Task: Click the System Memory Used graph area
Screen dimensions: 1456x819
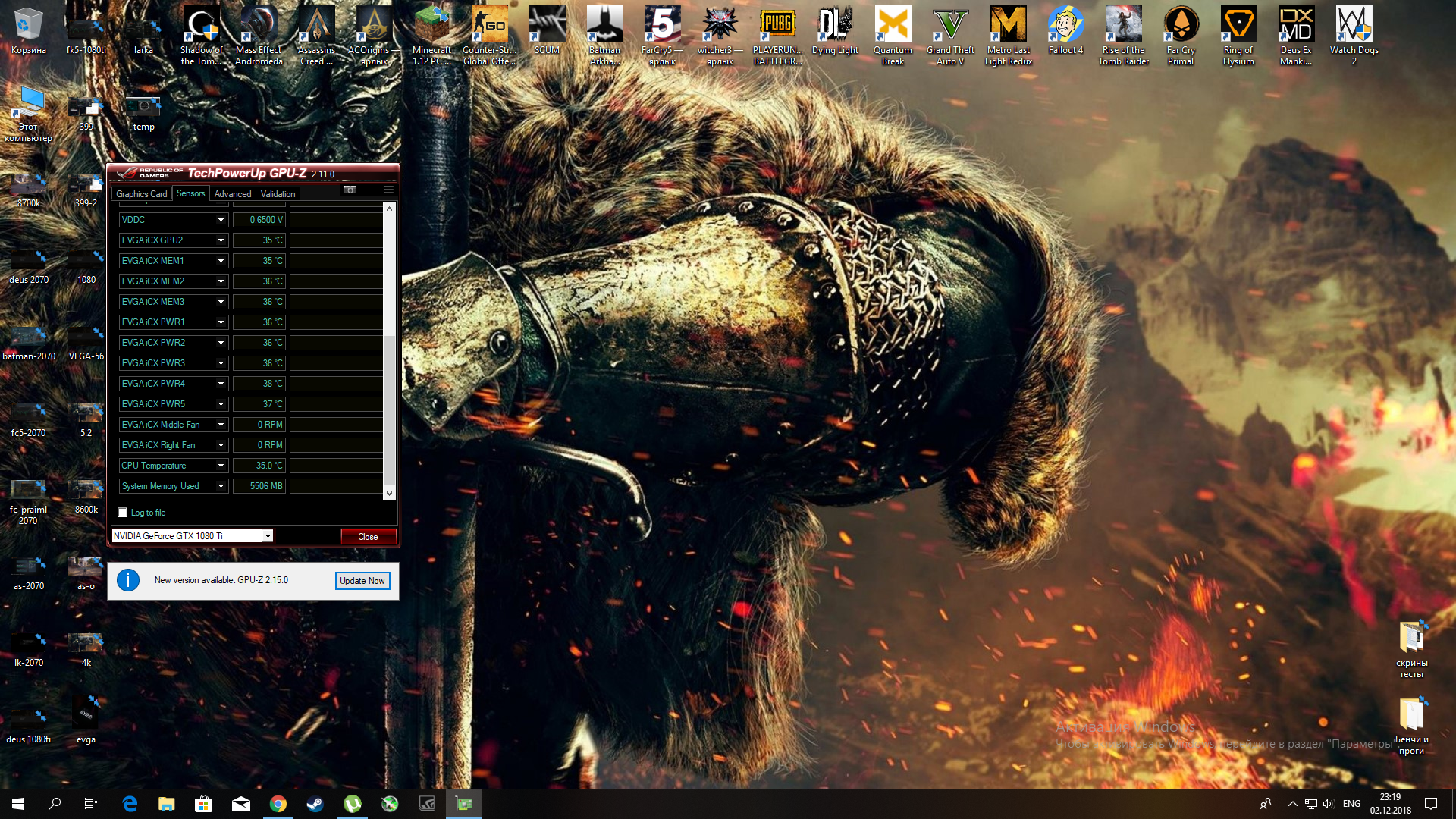Action: click(x=336, y=486)
